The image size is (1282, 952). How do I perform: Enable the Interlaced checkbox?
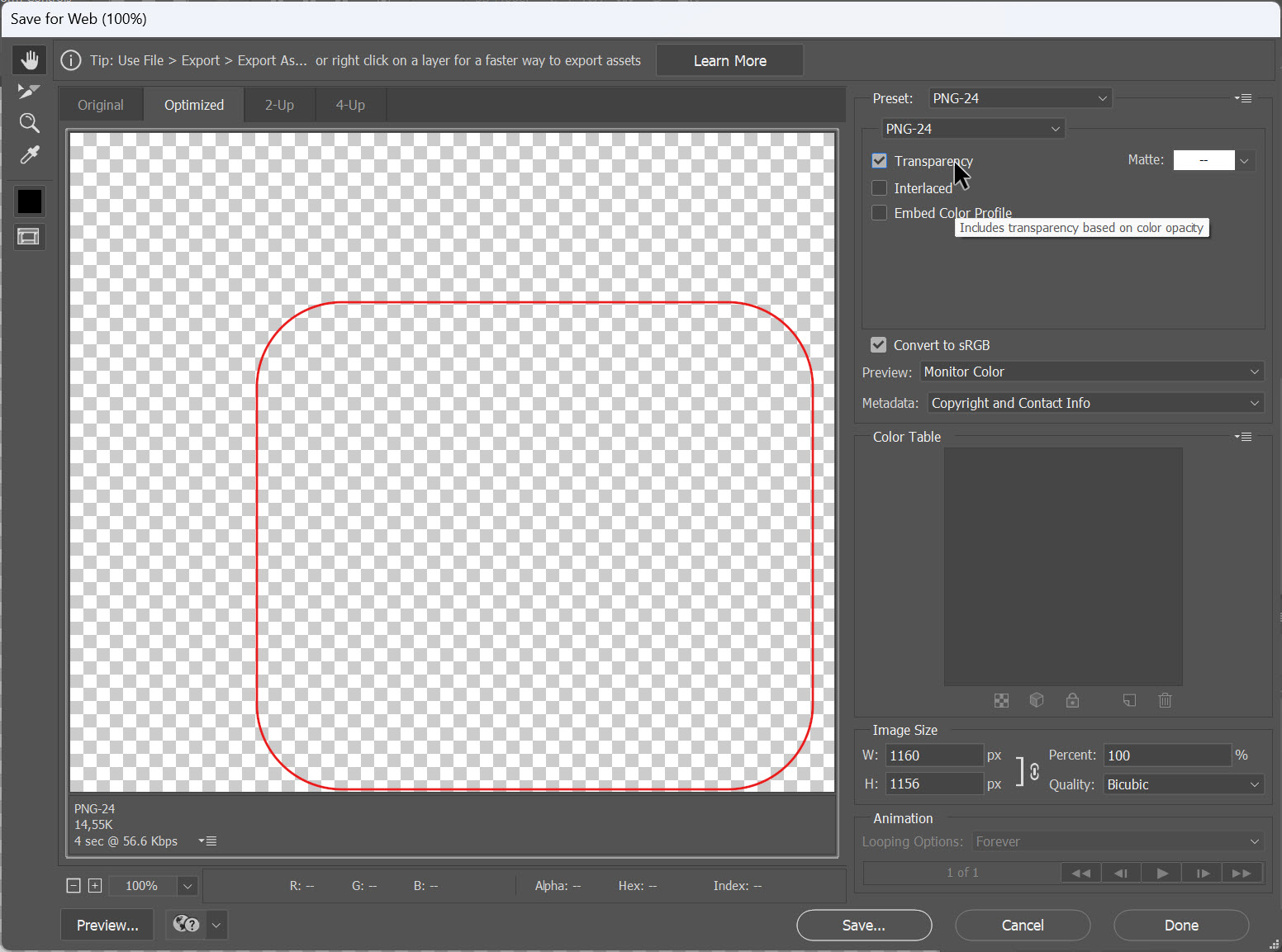tap(878, 187)
